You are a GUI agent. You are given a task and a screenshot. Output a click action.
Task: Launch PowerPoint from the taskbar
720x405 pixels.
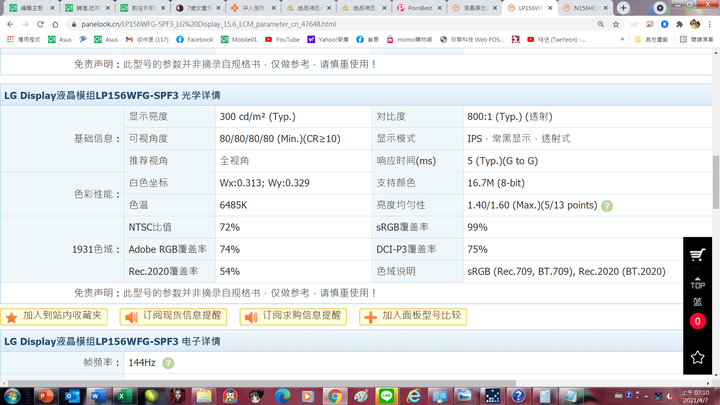[x=45, y=396]
